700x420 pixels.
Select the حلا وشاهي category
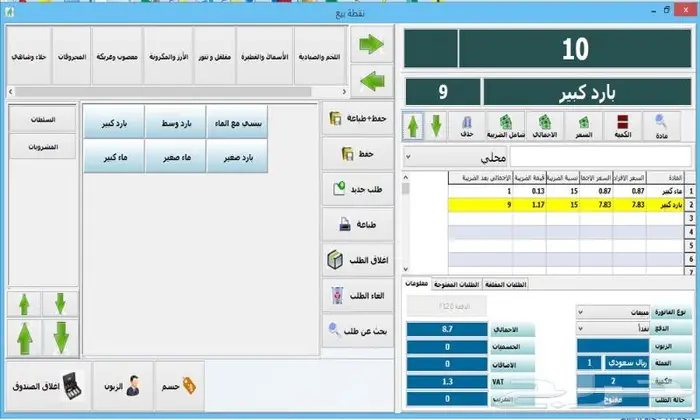point(29,56)
